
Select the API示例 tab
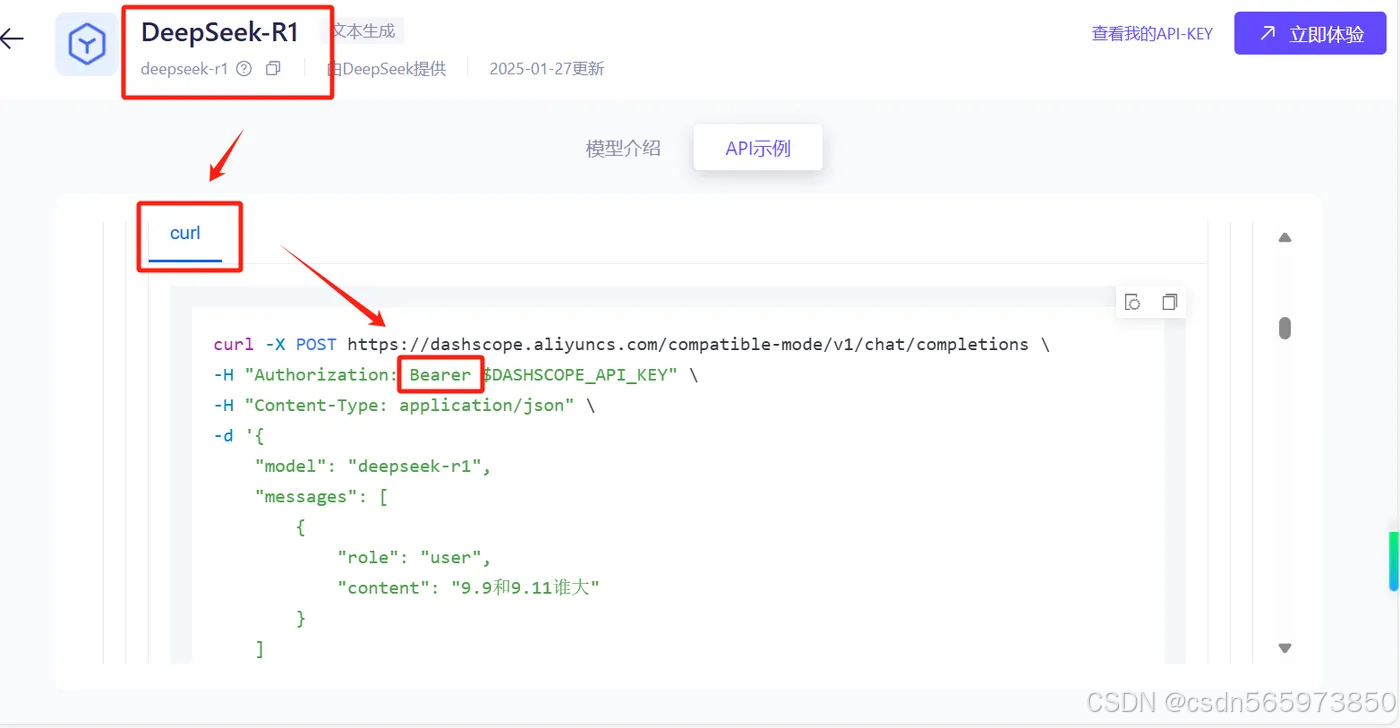(758, 148)
